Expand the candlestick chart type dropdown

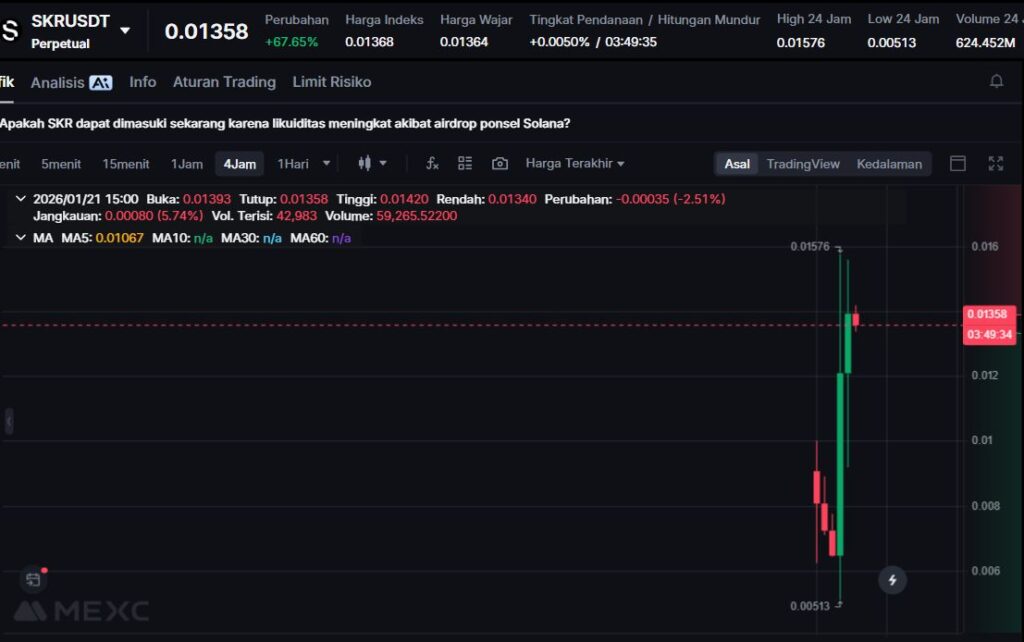[383, 164]
